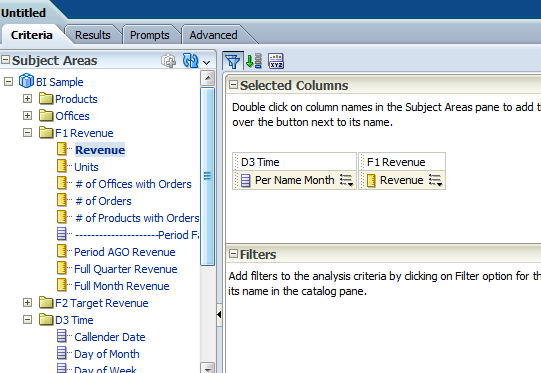541x373 pixels.
Task: Click the filter toolbar icon
Action: (x=233, y=61)
